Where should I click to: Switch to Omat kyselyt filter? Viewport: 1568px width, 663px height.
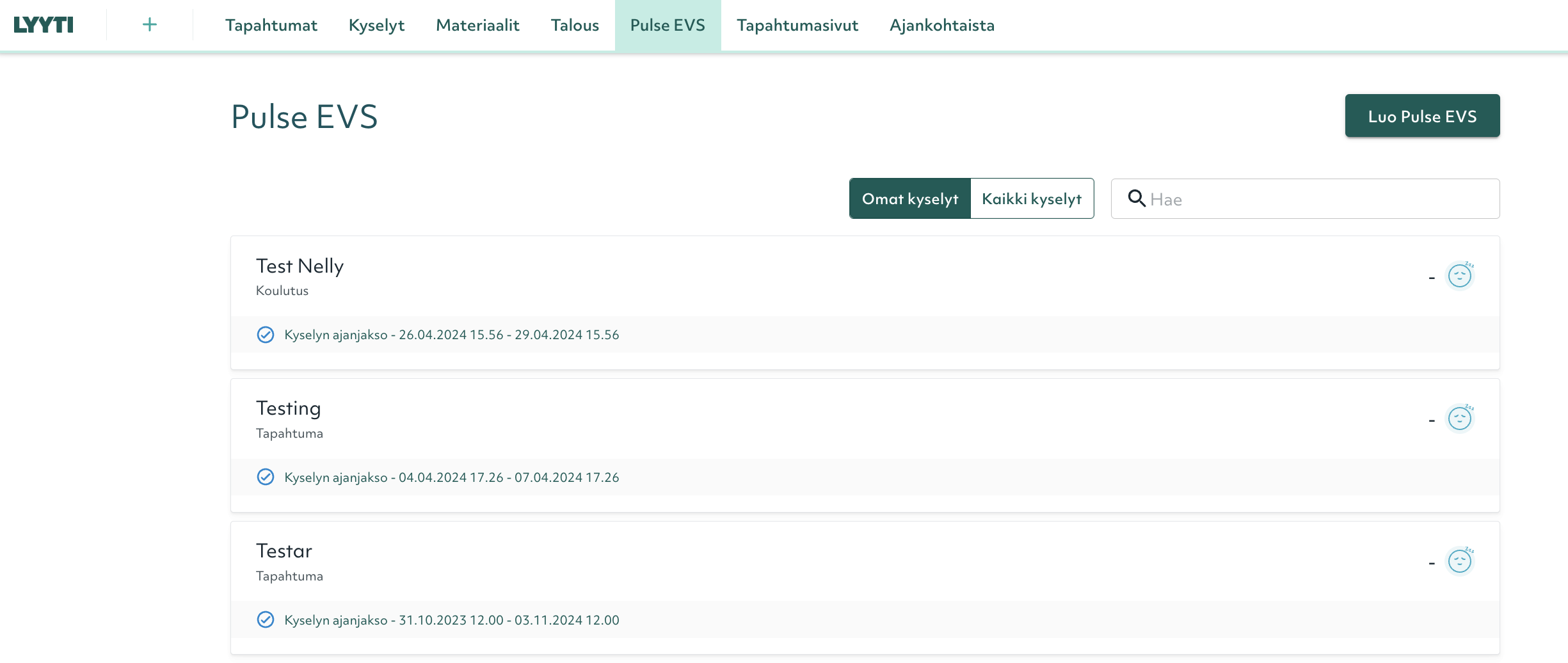coord(910,198)
